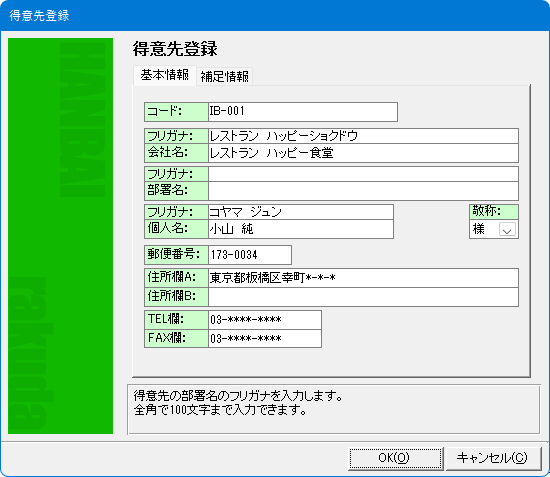Click the empty 部署名 input field
This screenshot has height=477, width=550.
[363, 191]
